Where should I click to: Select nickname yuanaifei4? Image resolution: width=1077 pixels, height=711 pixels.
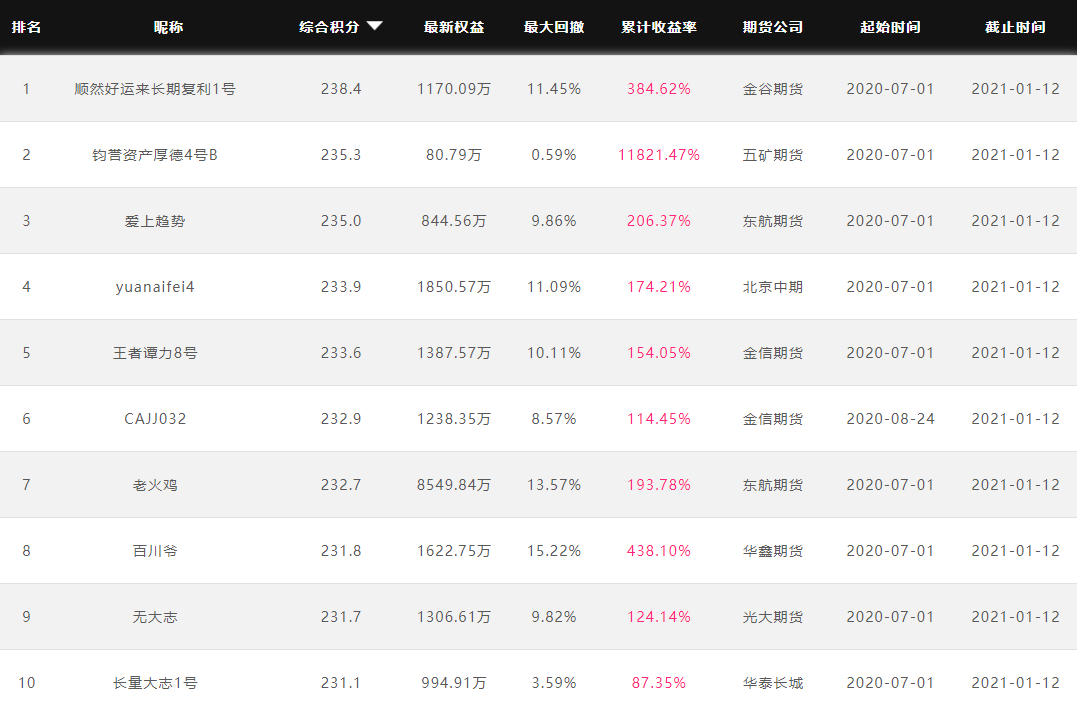pyautogui.click(x=155, y=286)
